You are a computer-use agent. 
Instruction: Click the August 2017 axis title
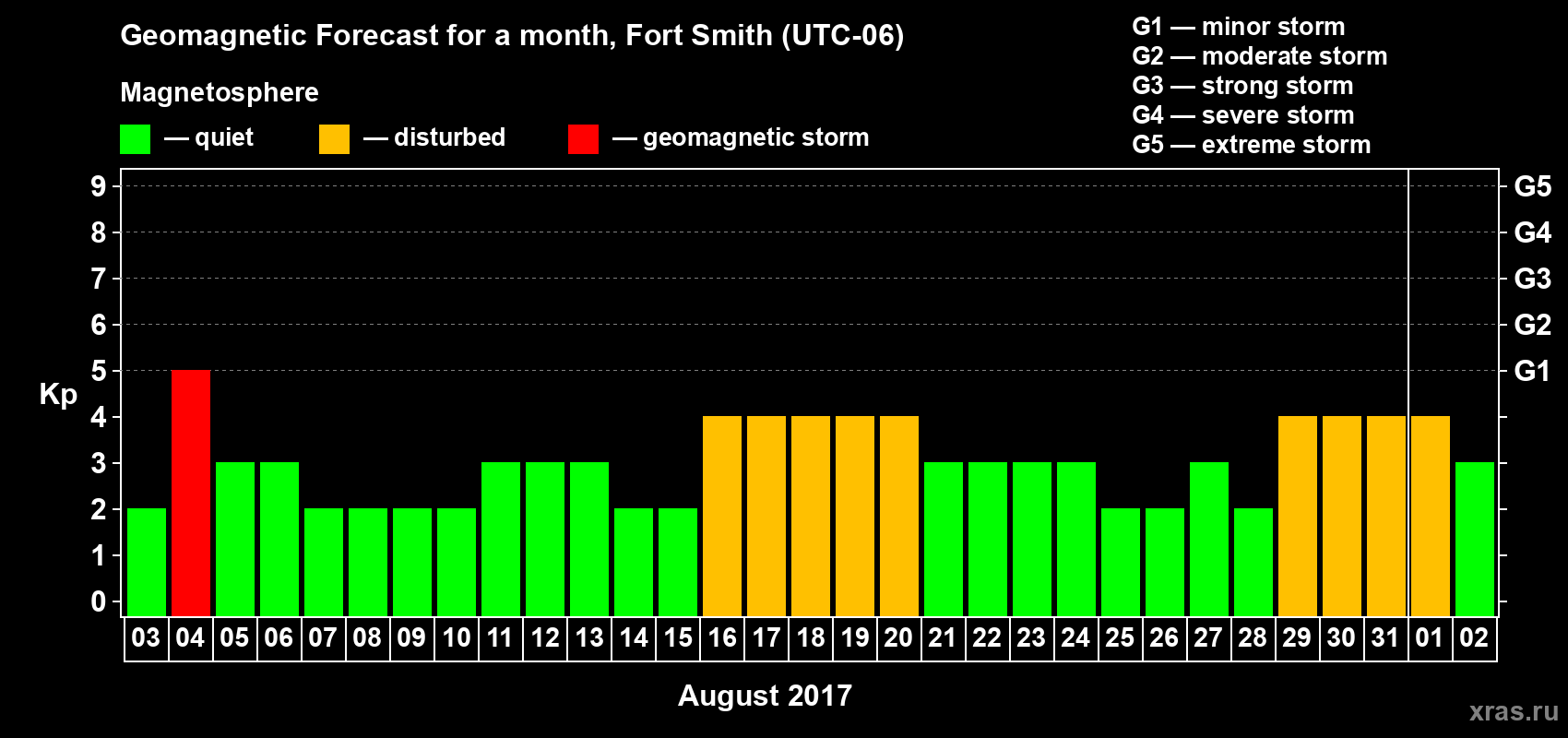(x=765, y=696)
